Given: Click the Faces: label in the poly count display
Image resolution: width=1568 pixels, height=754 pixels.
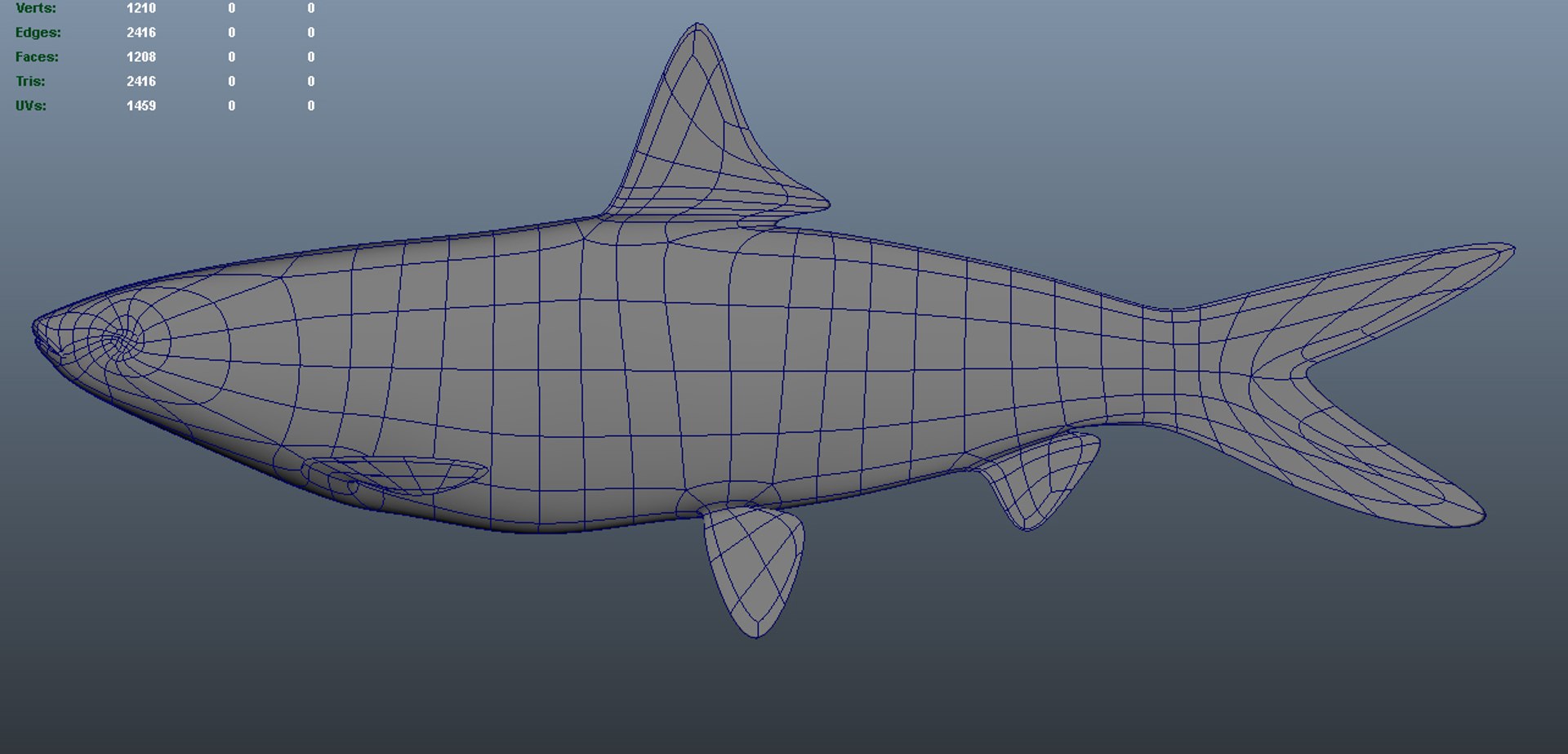Looking at the screenshot, I should [37, 57].
